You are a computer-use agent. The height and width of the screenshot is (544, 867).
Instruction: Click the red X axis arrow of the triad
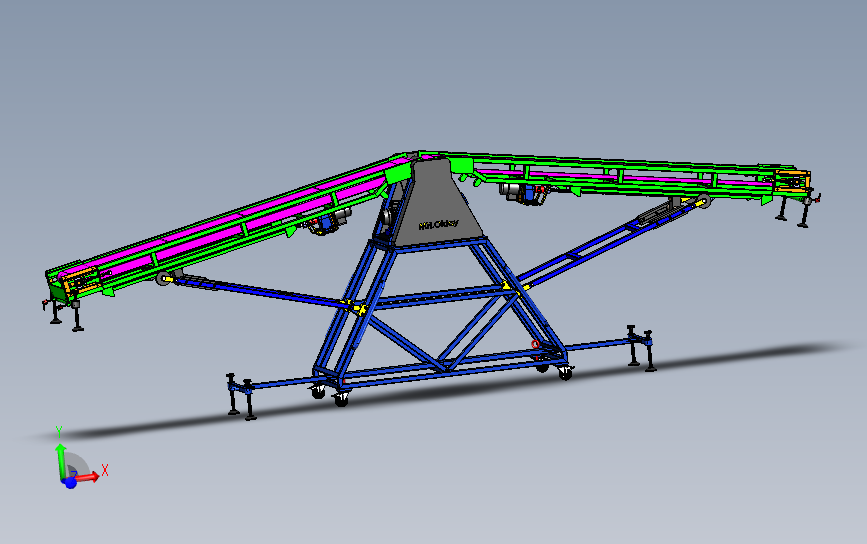(88, 477)
